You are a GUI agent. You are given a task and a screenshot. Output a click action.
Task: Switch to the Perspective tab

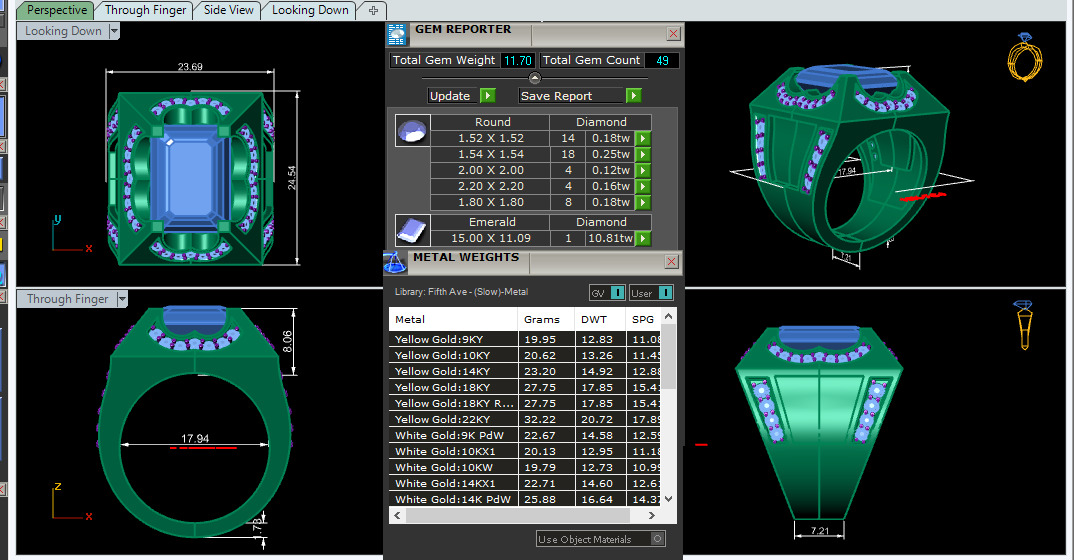(56, 10)
